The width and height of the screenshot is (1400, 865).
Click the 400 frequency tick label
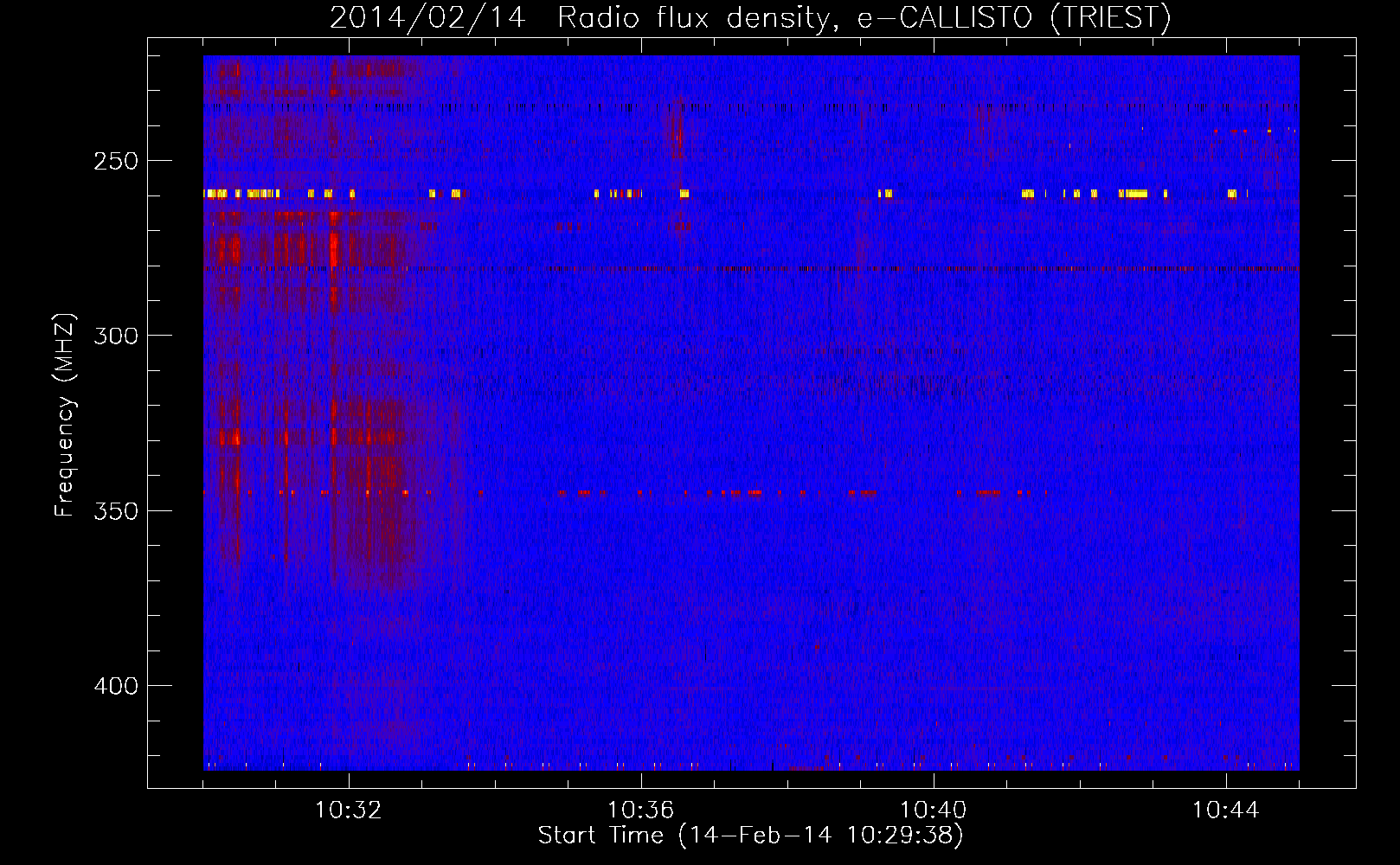(x=116, y=686)
